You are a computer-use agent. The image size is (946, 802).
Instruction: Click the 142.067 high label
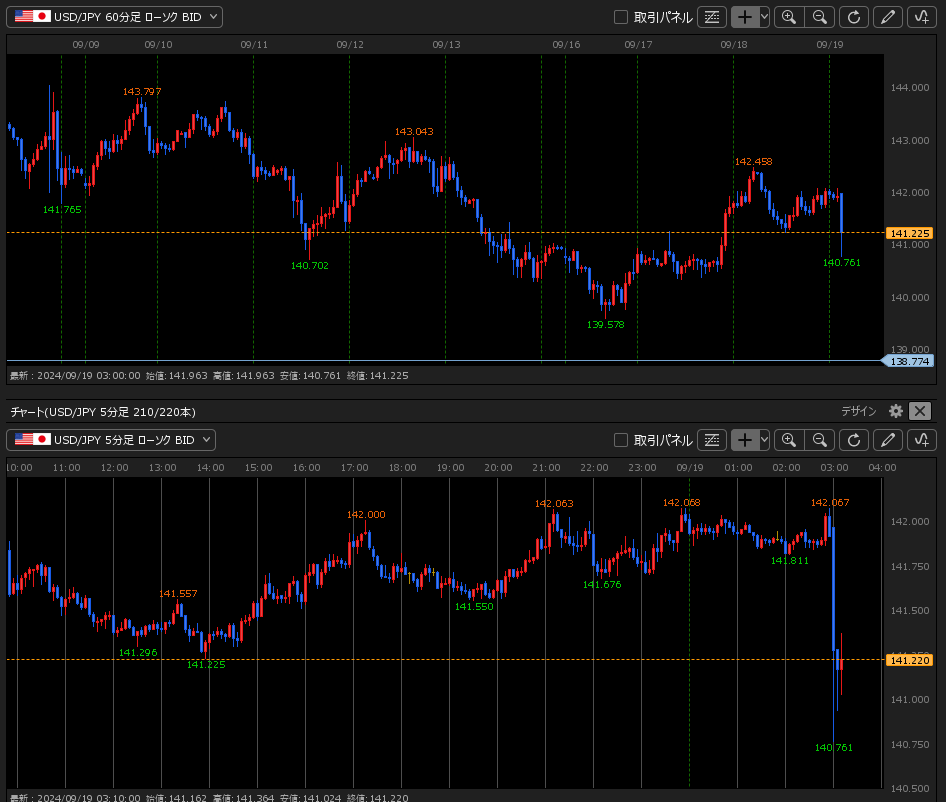(x=830, y=503)
